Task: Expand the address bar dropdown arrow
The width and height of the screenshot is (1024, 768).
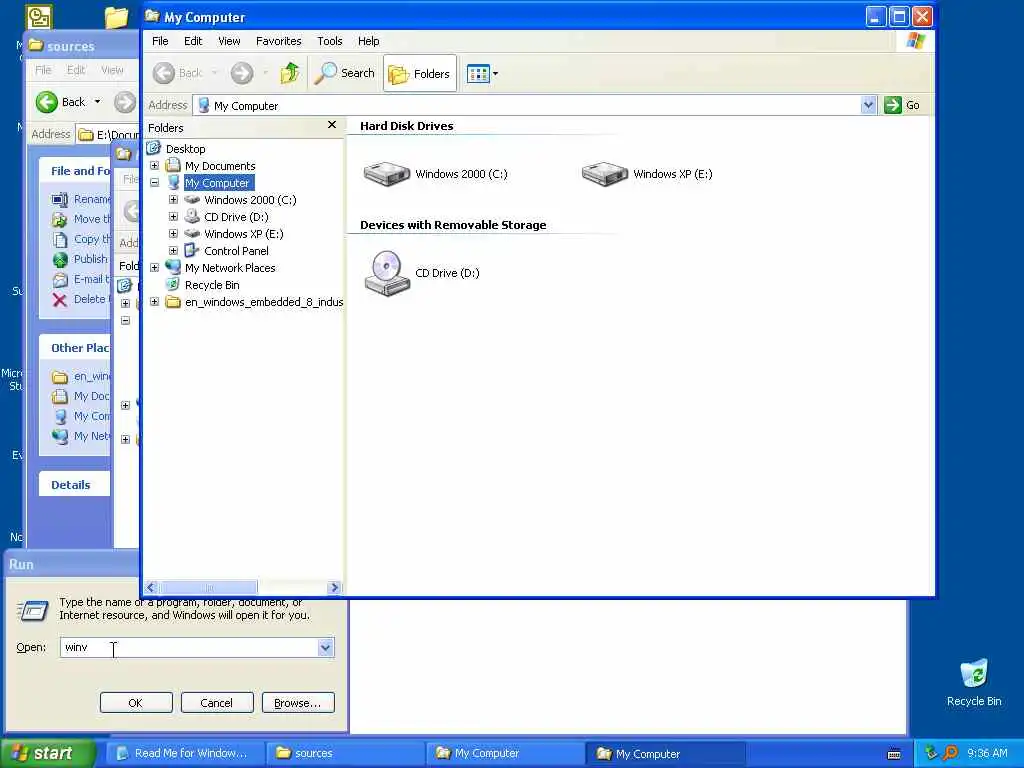Action: click(868, 105)
